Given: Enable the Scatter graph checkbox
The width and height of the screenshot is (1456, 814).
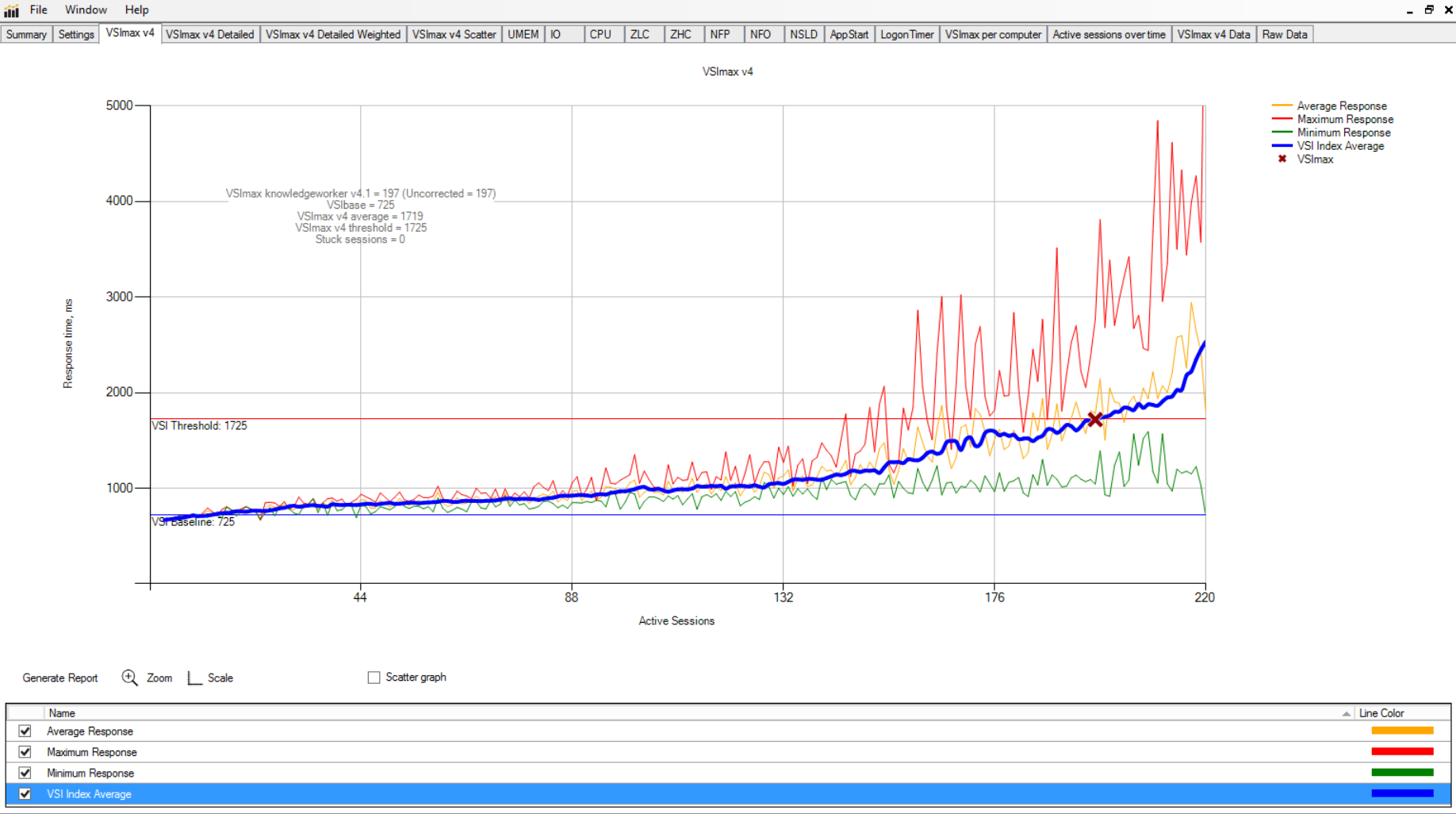Looking at the screenshot, I should (374, 678).
